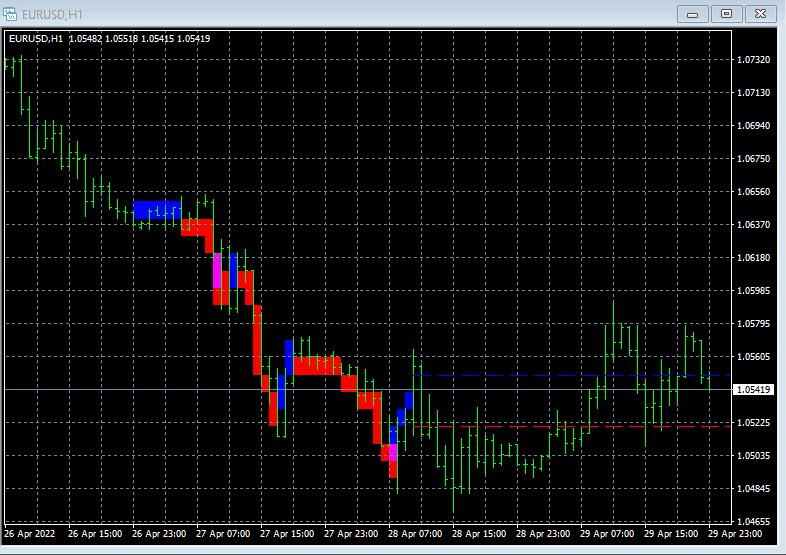This screenshot has width=786, height=555.
Task: Click time axis label 28 Apr 23:00
Action: click(543, 534)
